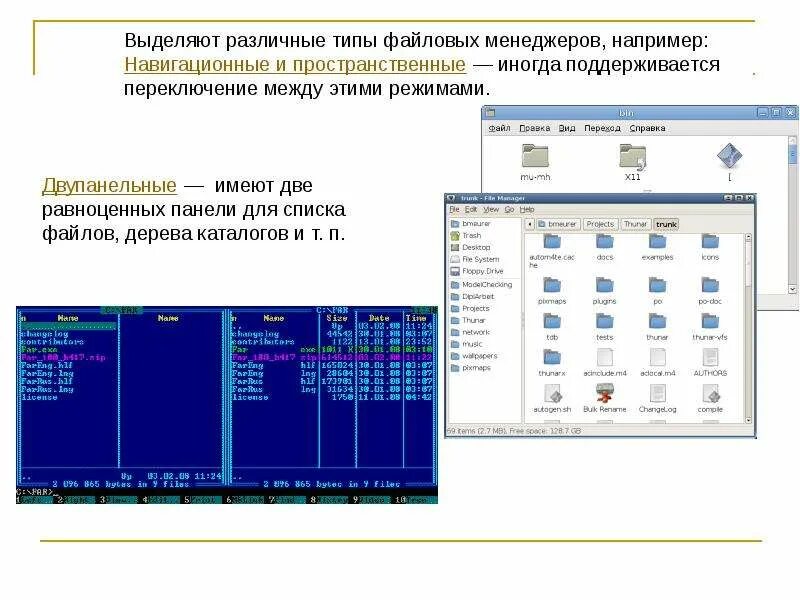Open the autom4te.cache folder
800x600 pixels.
coord(552,243)
